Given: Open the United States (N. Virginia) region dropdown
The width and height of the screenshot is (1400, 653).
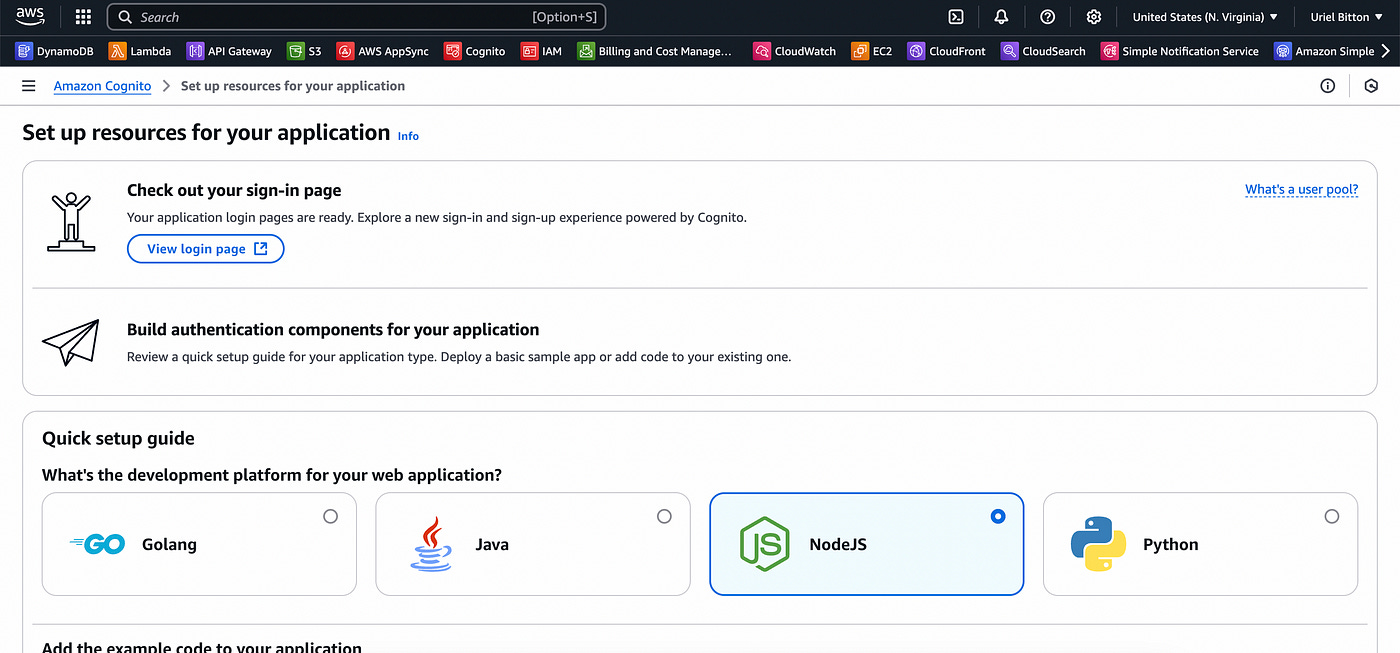Looking at the screenshot, I should click(1205, 17).
